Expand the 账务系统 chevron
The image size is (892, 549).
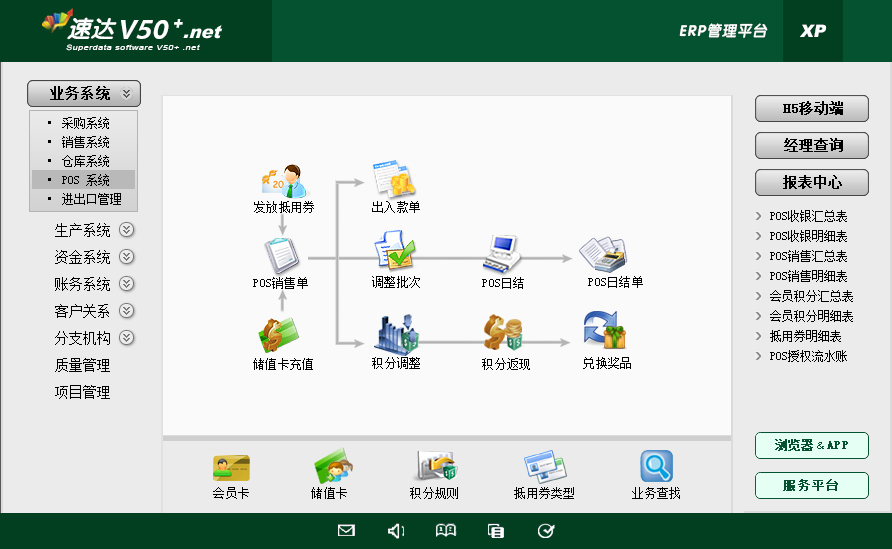126,284
